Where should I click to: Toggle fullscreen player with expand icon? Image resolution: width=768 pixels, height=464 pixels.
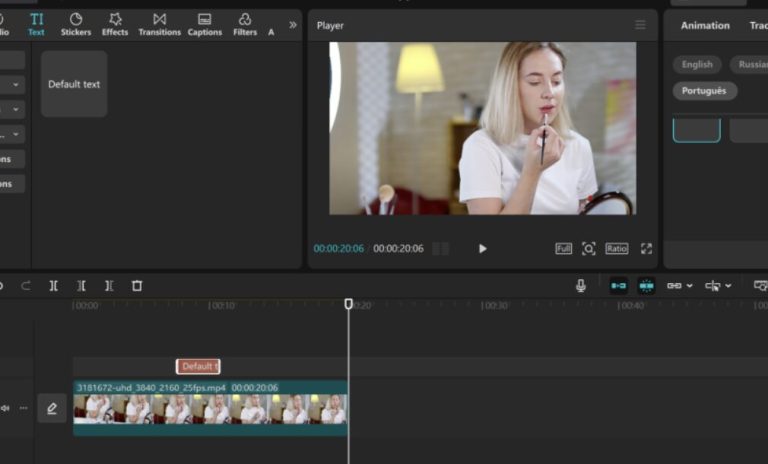[646, 249]
